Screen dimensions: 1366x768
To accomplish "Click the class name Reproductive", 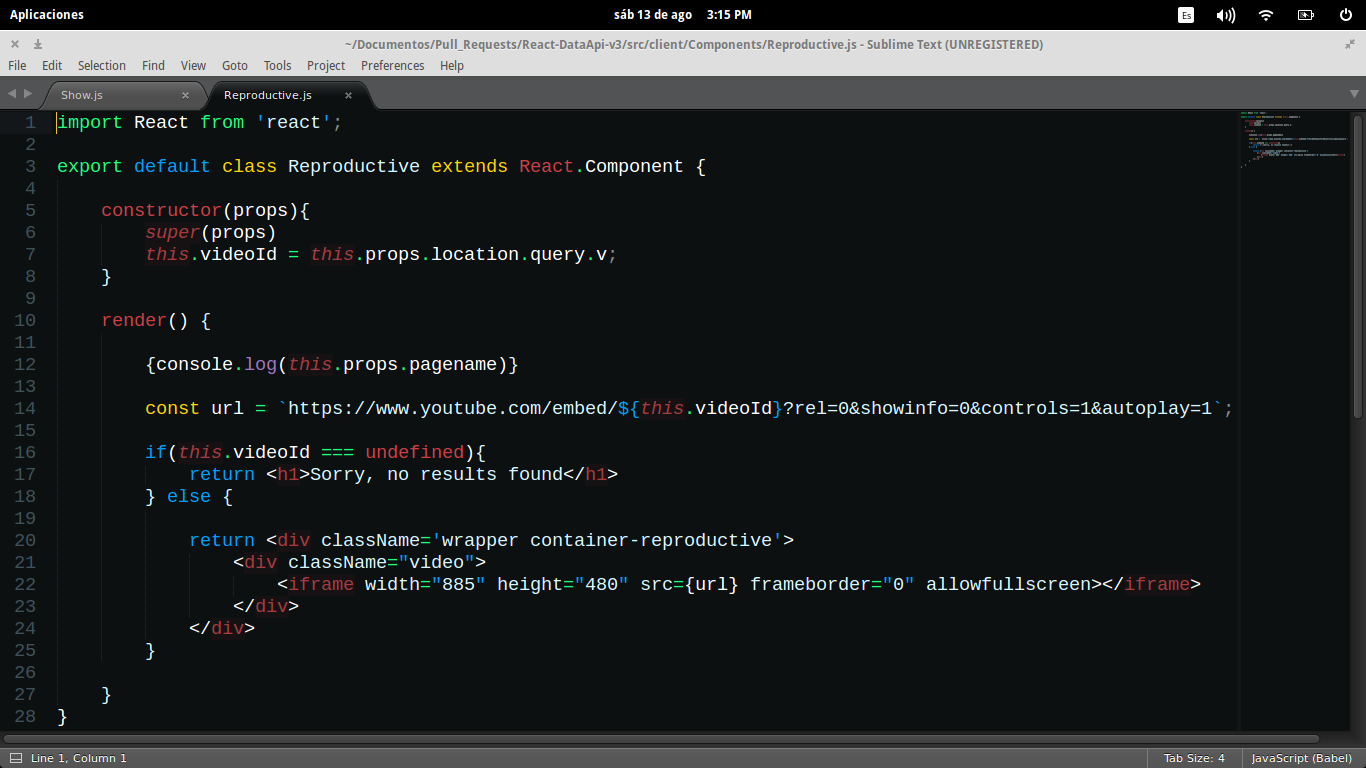I will [354, 166].
